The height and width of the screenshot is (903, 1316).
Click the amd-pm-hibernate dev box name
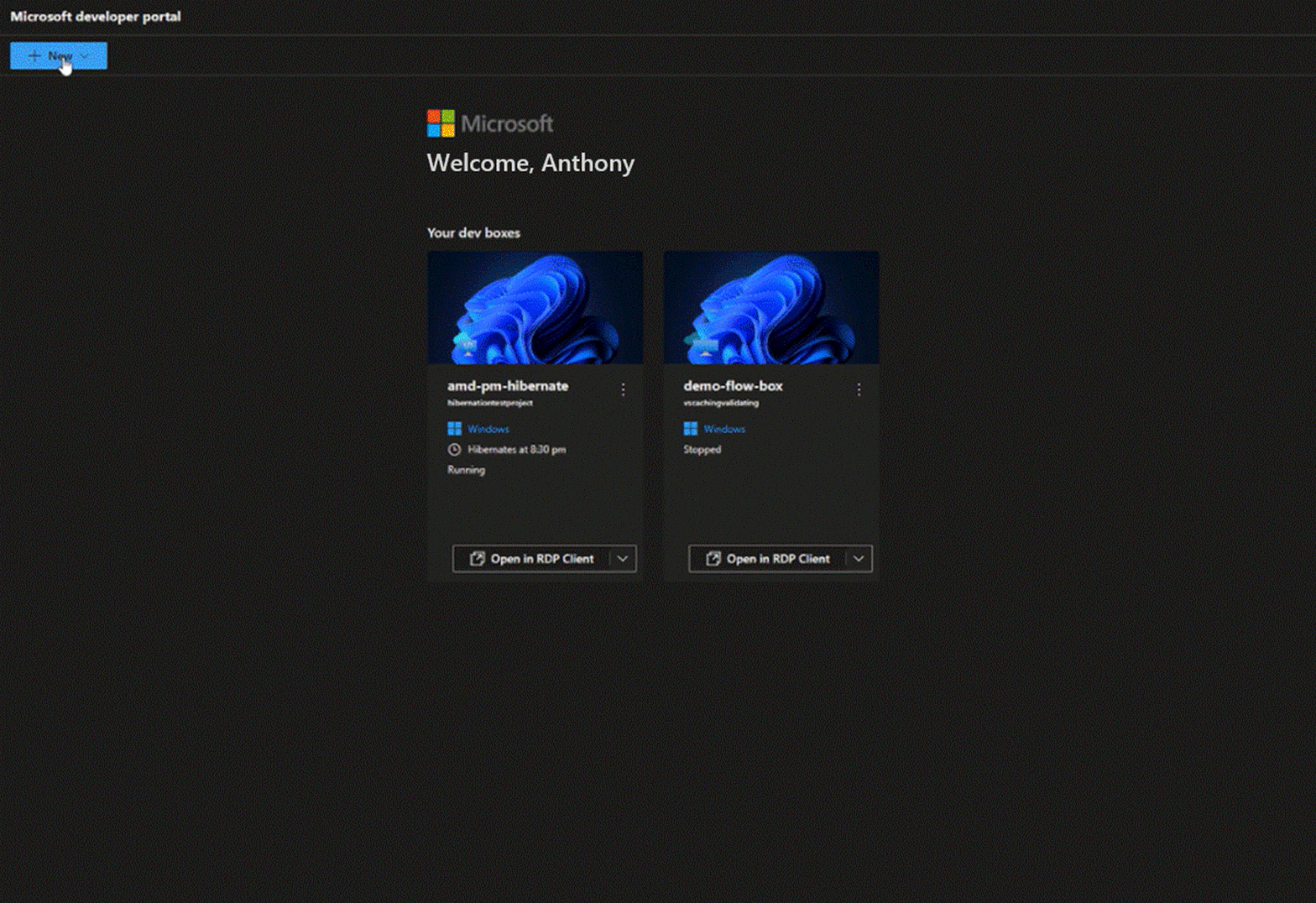[508, 386]
